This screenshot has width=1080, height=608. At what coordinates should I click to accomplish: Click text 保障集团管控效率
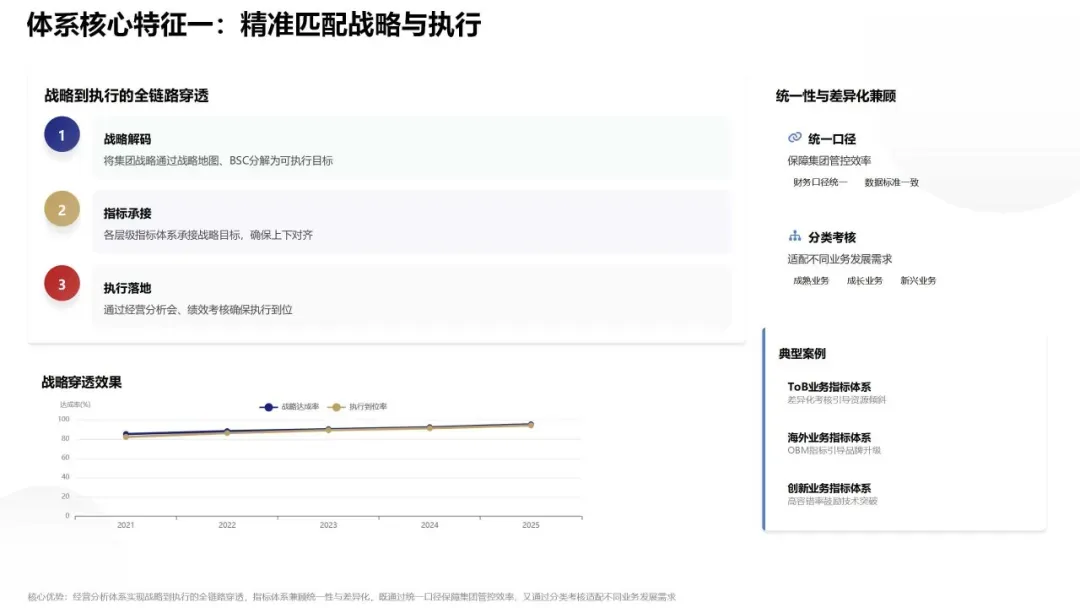pyautogui.click(x=829, y=160)
